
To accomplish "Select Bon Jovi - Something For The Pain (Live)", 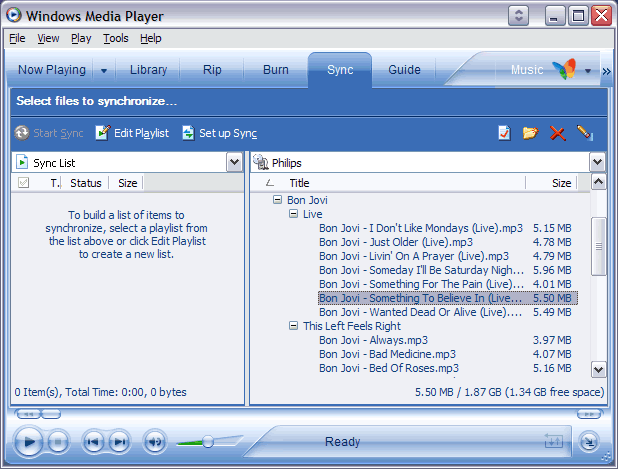I will (448, 284).
